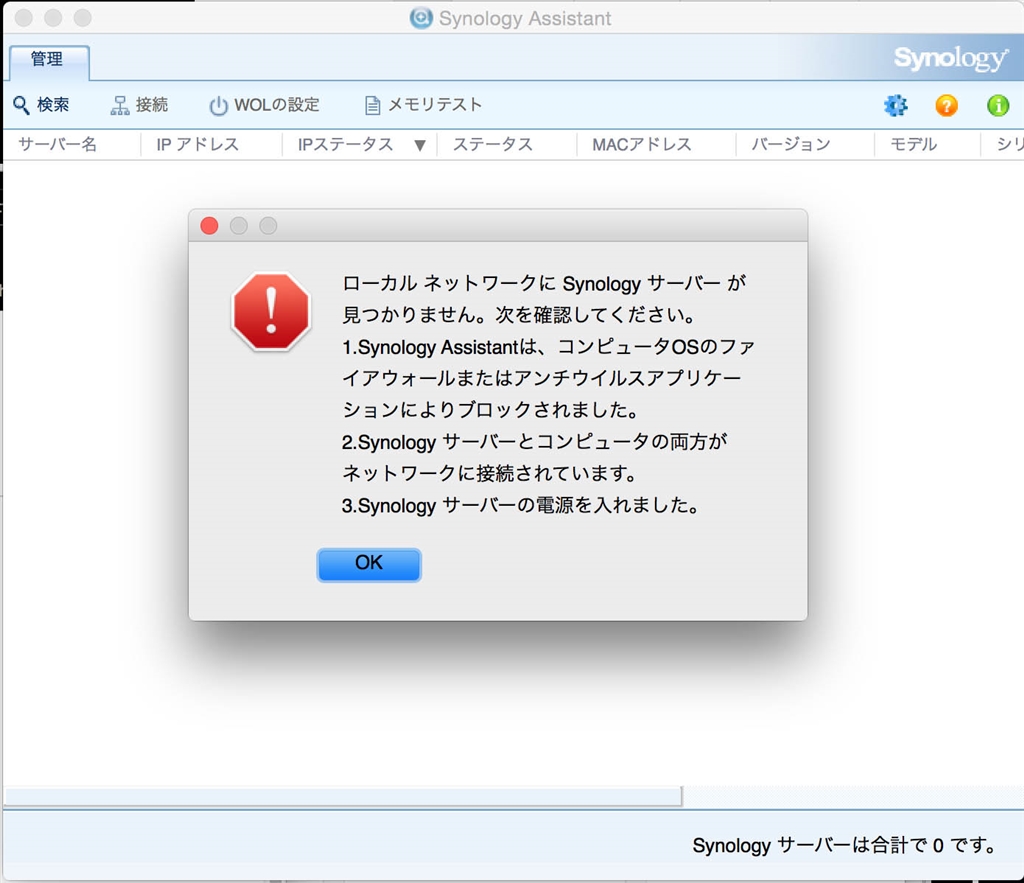Click the 接続 connect toolbar item

[139, 105]
